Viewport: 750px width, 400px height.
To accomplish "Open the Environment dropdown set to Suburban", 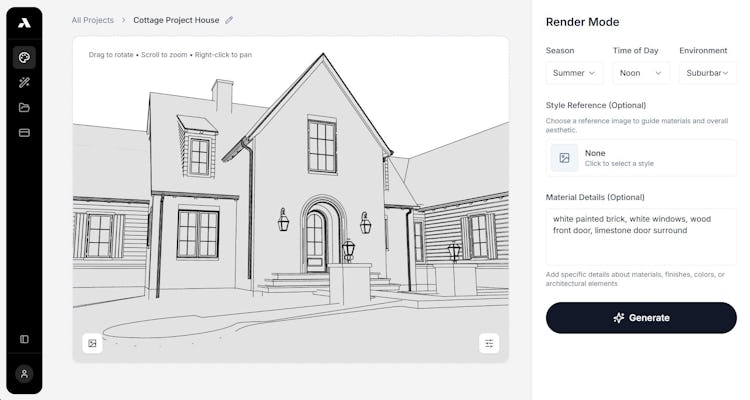I will point(708,73).
